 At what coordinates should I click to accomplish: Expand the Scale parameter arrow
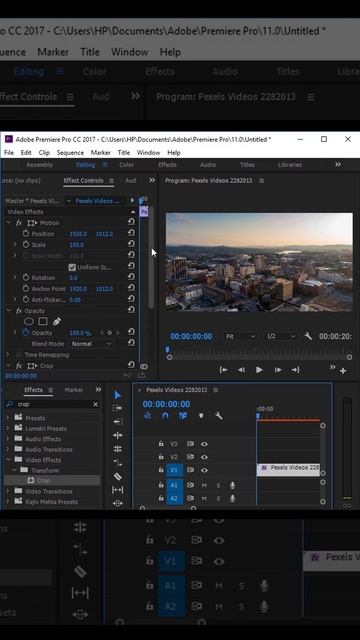click(x=15, y=244)
